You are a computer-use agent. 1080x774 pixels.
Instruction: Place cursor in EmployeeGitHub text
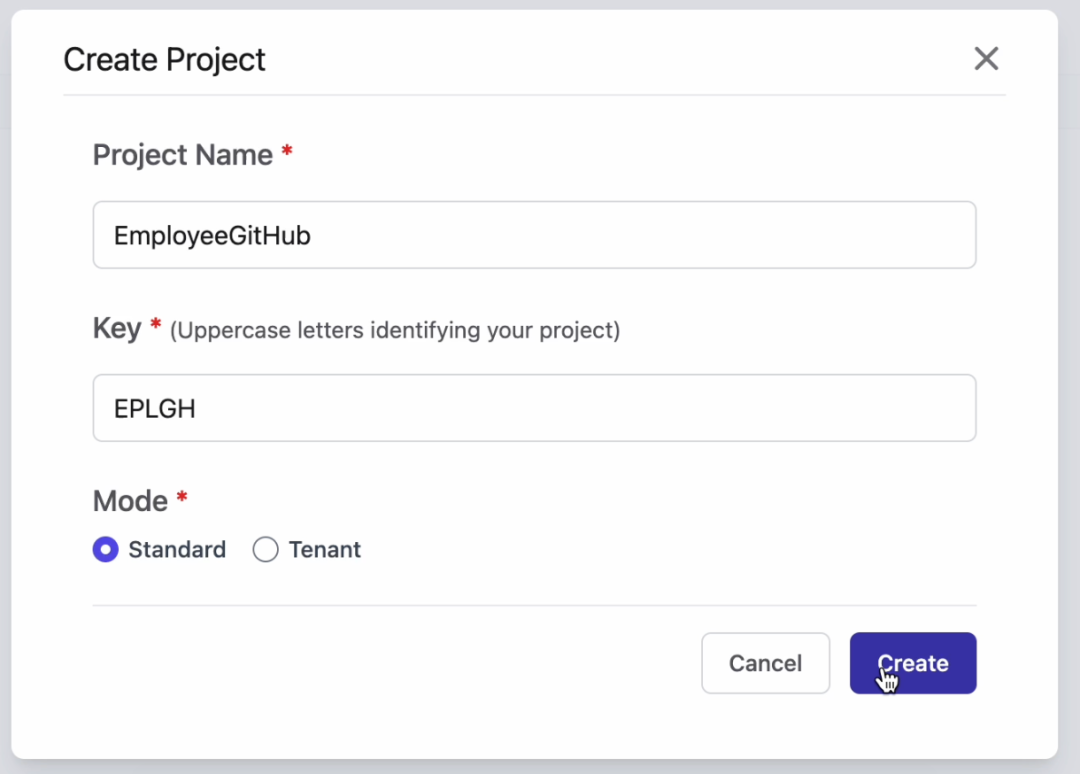(x=212, y=236)
